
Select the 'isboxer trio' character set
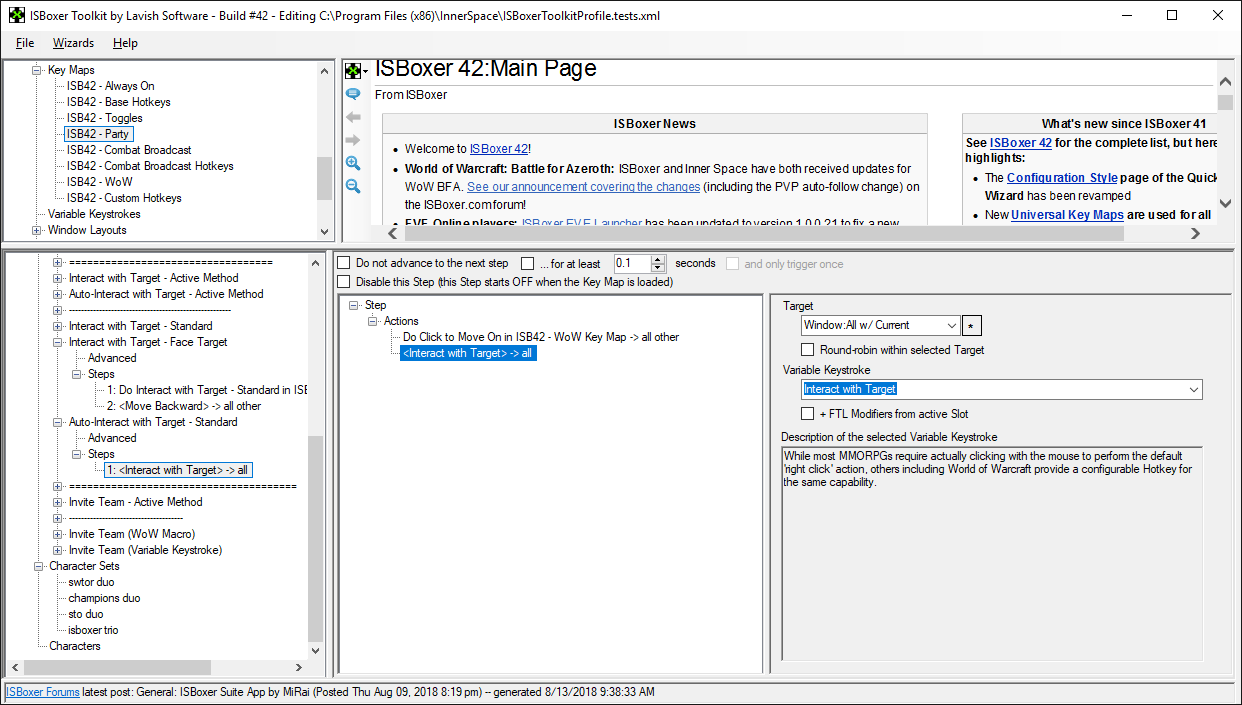(x=93, y=630)
